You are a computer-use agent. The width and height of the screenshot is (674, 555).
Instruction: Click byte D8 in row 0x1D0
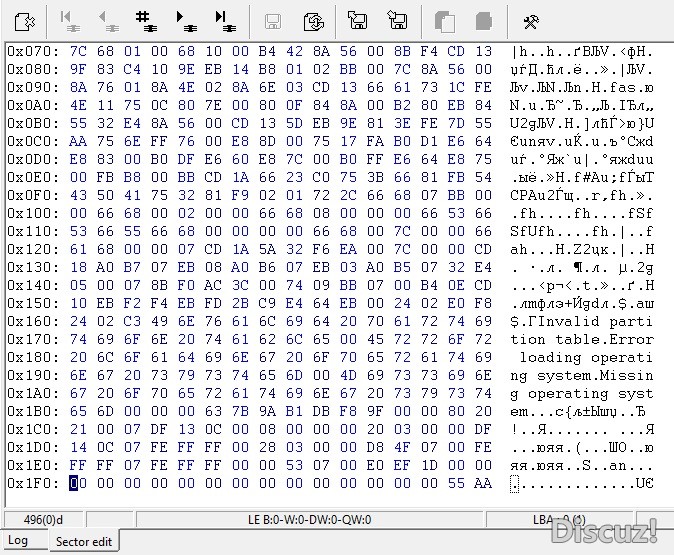(x=375, y=447)
